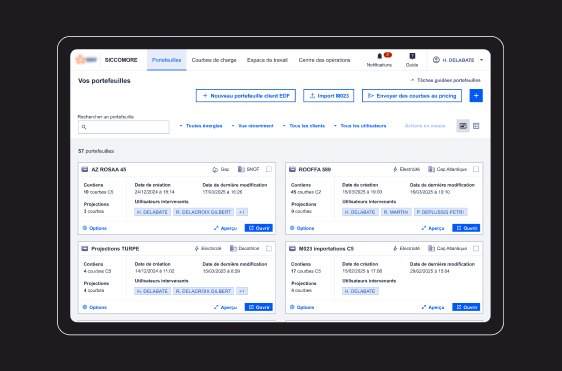Screen dimensions: 562x371
Task: Click Ouvrir button on Projections TURPE card
Action: click(259, 307)
